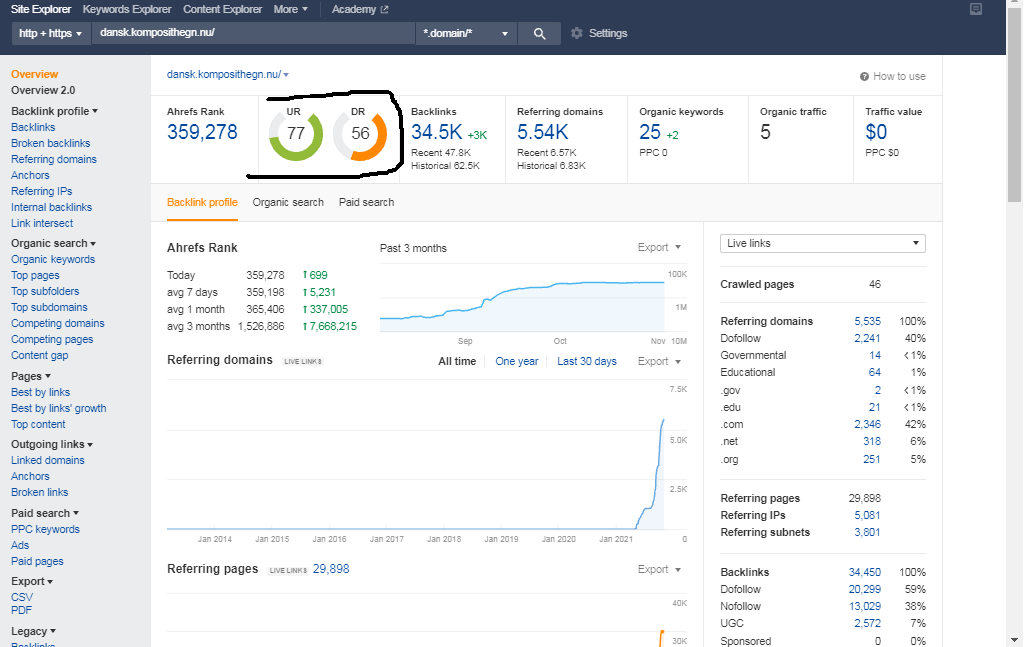Image resolution: width=1024 pixels, height=647 pixels.
Task: Click the search magnifier icon
Action: (539, 33)
